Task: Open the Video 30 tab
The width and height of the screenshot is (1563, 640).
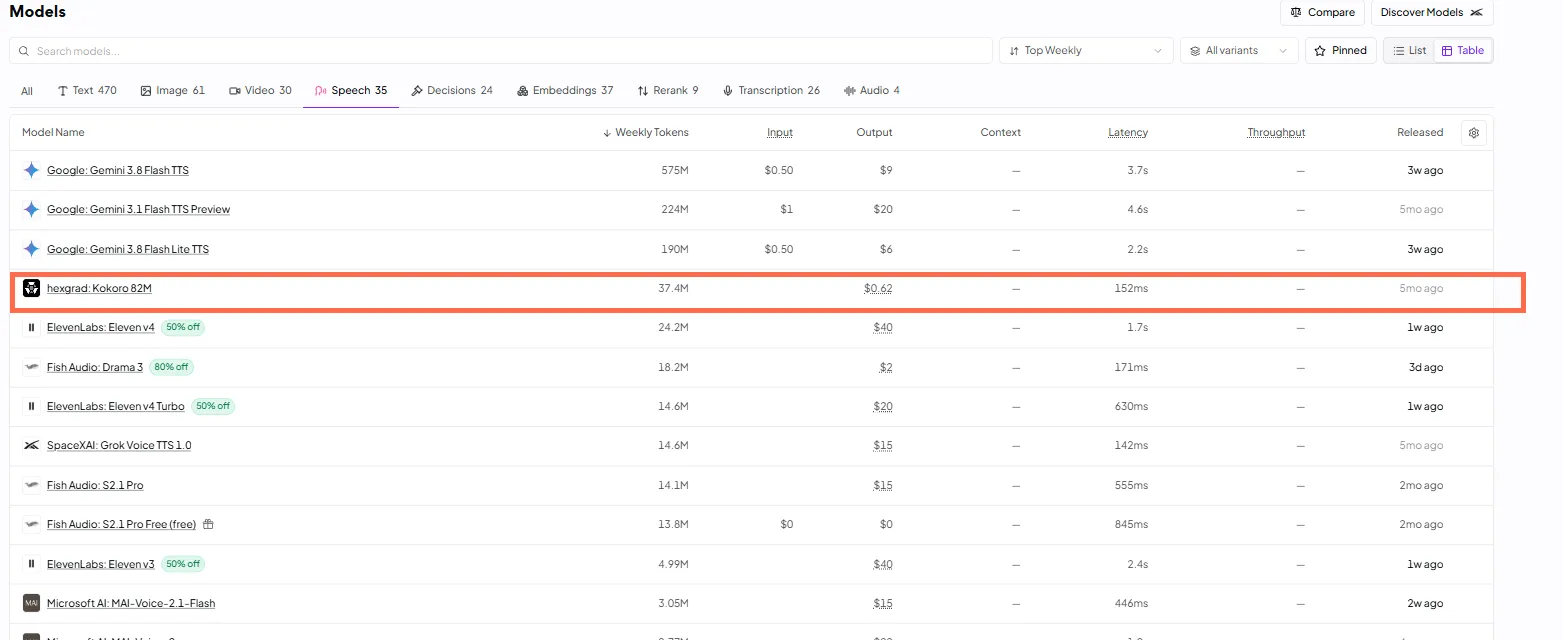Action: [x=260, y=90]
